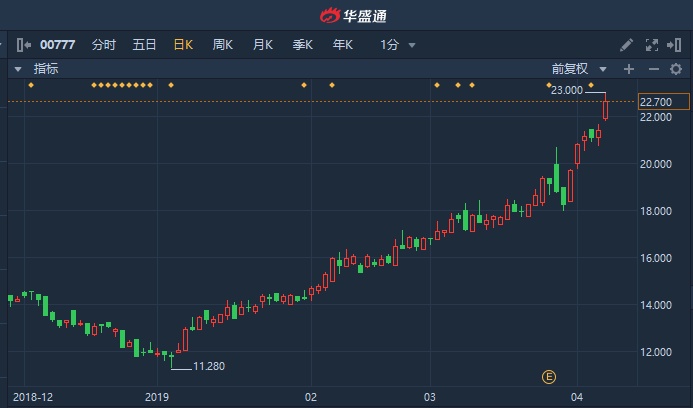Select the pencil drawing tool icon
The image size is (693, 408).
tap(626, 45)
